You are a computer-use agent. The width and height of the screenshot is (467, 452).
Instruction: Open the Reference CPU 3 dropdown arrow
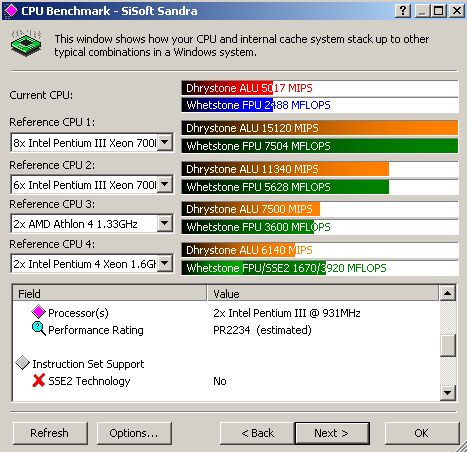click(165, 223)
